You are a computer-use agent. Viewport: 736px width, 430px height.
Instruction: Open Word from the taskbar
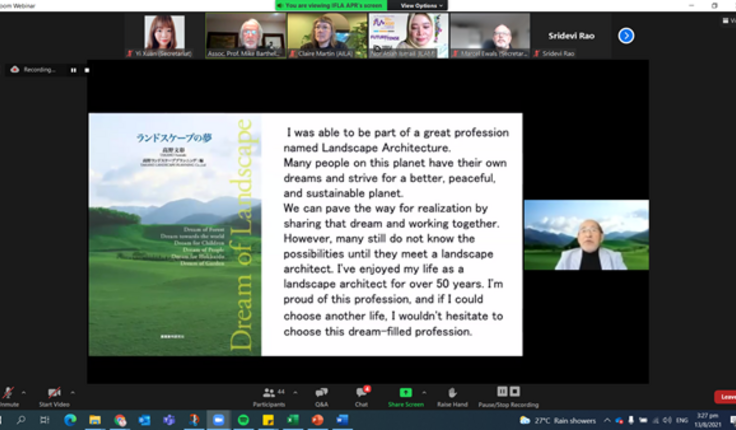(x=342, y=420)
